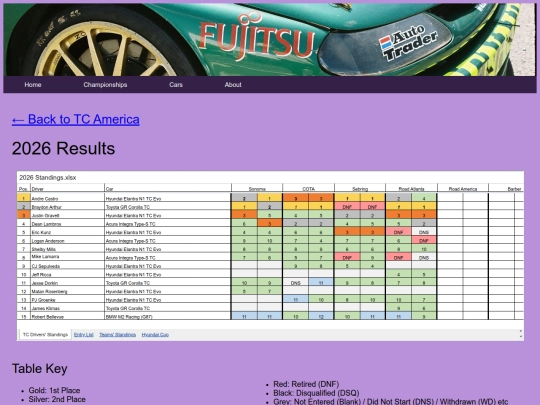The height and width of the screenshot is (405, 540).
Task: Click the Gold: 1st Place key entry
Action: pos(54,391)
